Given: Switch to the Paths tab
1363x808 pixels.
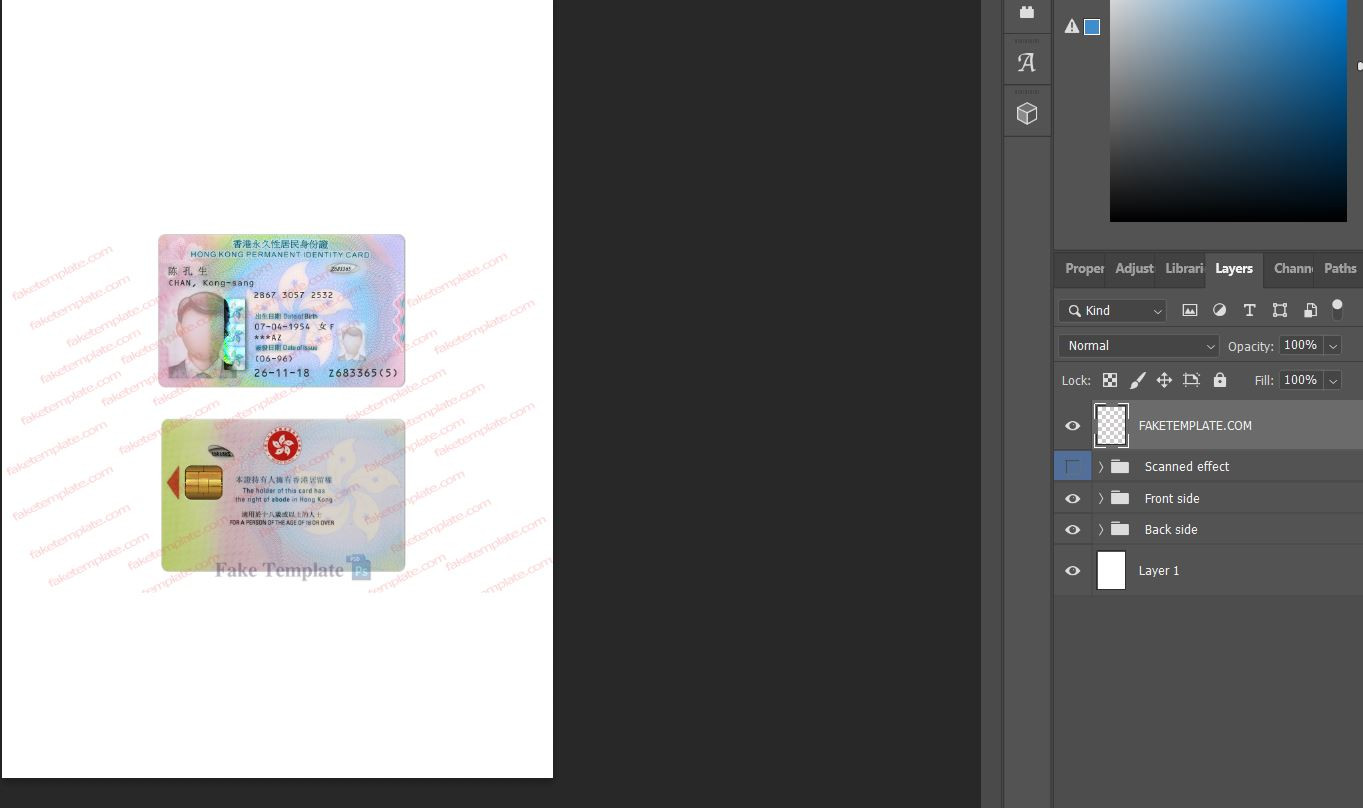Looking at the screenshot, I should (1339, 268).
